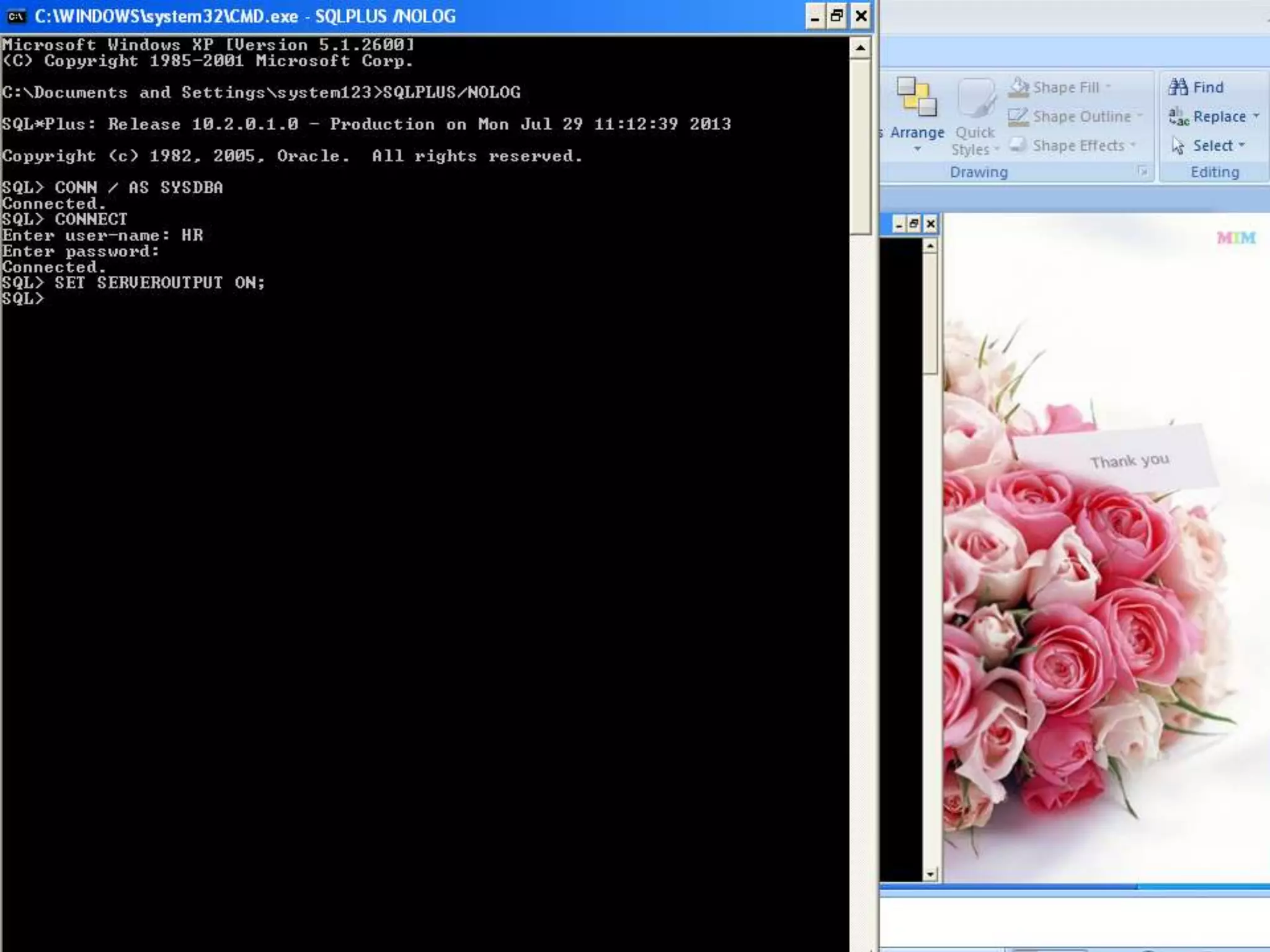The width and height of the screenshot is (1270, 952).
Task: Open the Drawing group dialog launcher
Action: pyautogui.click(x=1143, y=172)
